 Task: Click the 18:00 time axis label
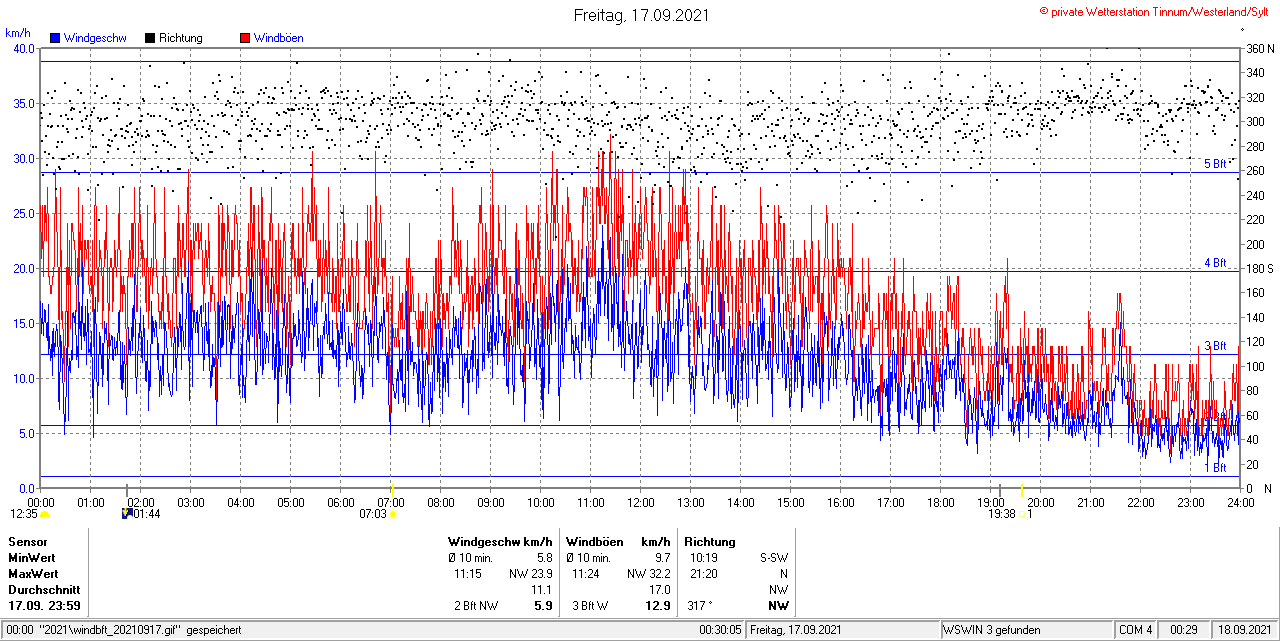pyautogui.click(x=941, y=502)
